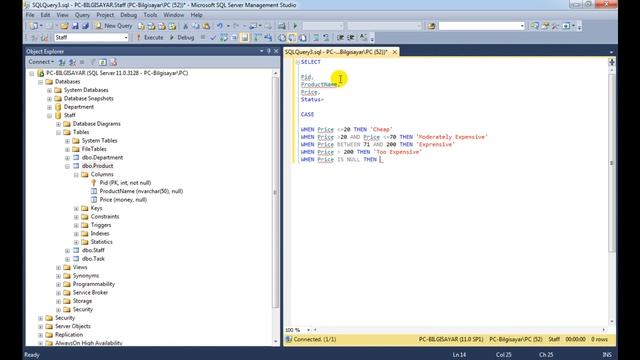The image size is (640, 360).
Task: Open the 100 % zoom dropdown
Action: pyautogui.click(x=308, y=330)
